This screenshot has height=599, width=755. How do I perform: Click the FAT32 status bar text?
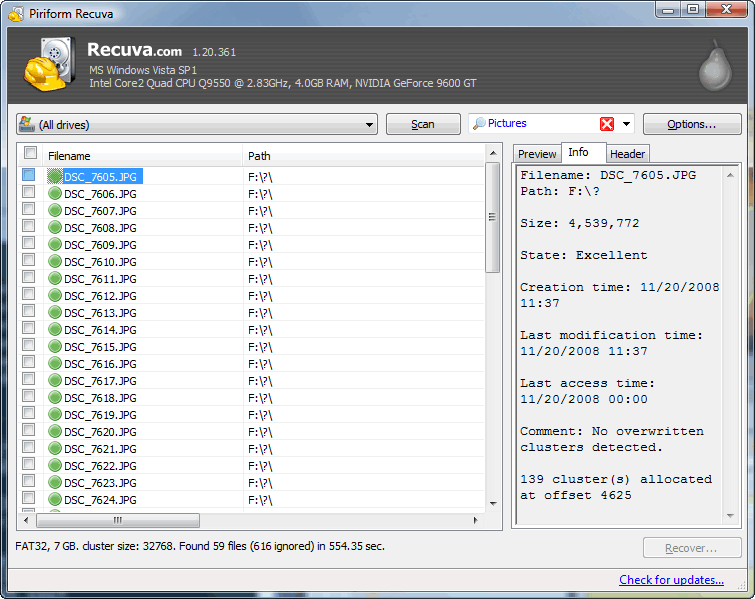point(200,546)
